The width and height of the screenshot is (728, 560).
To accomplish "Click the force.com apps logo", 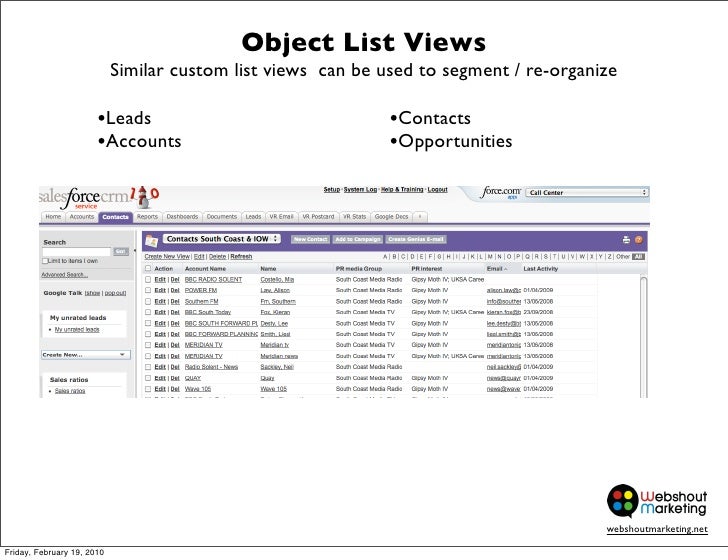I will tap(501, 193).
